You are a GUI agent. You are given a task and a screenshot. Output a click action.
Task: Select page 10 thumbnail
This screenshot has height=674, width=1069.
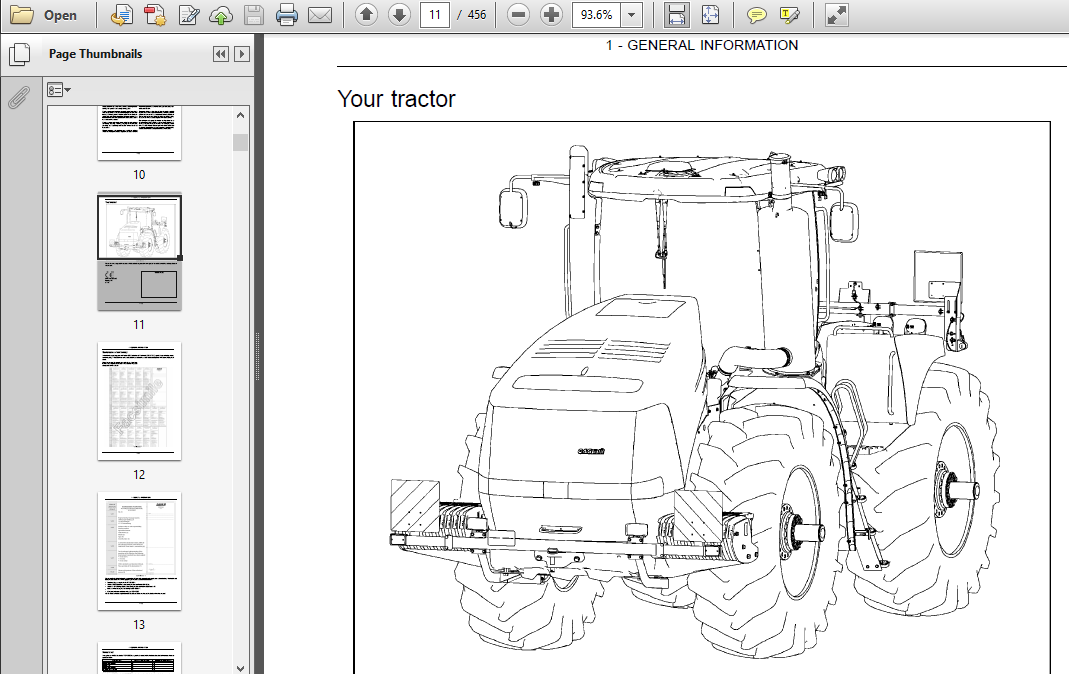[x=139, y=132]
